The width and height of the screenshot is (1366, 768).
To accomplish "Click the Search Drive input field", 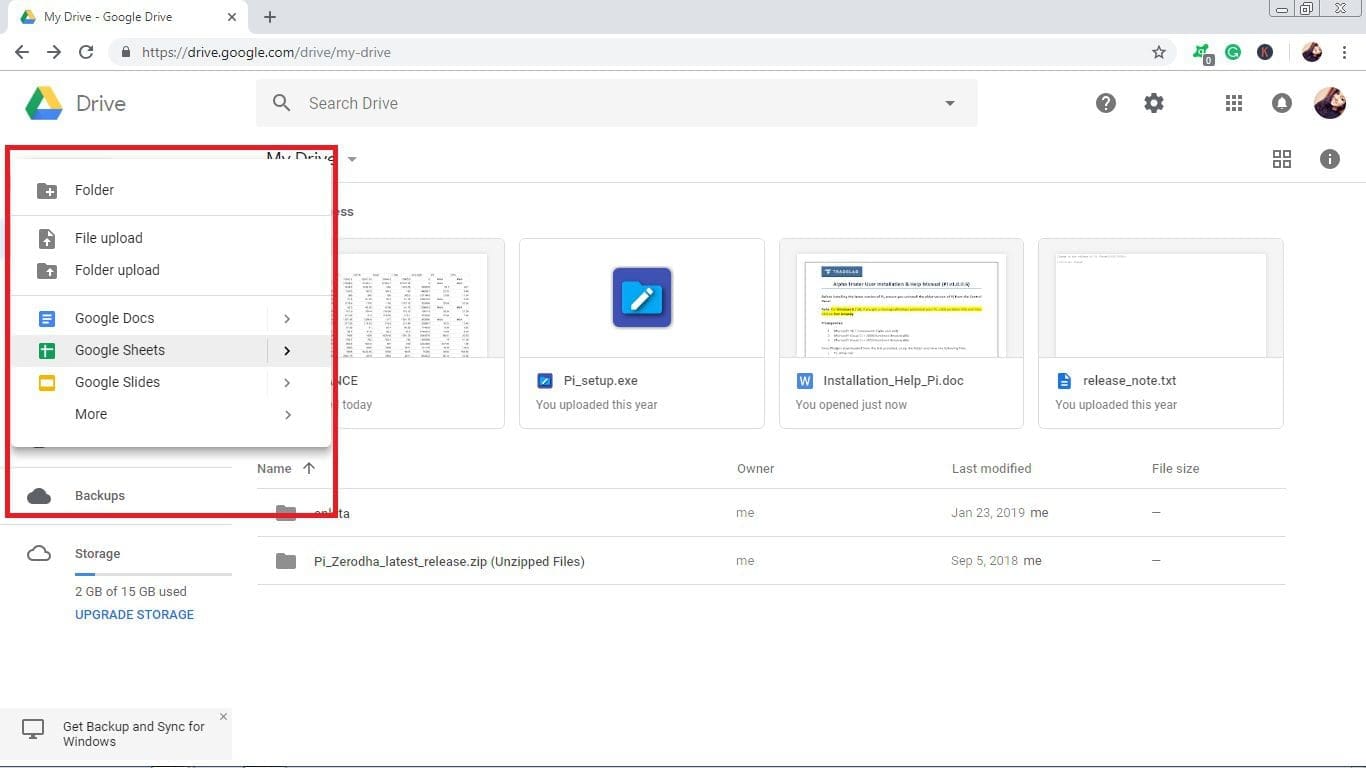I will (x=616, y=103).
